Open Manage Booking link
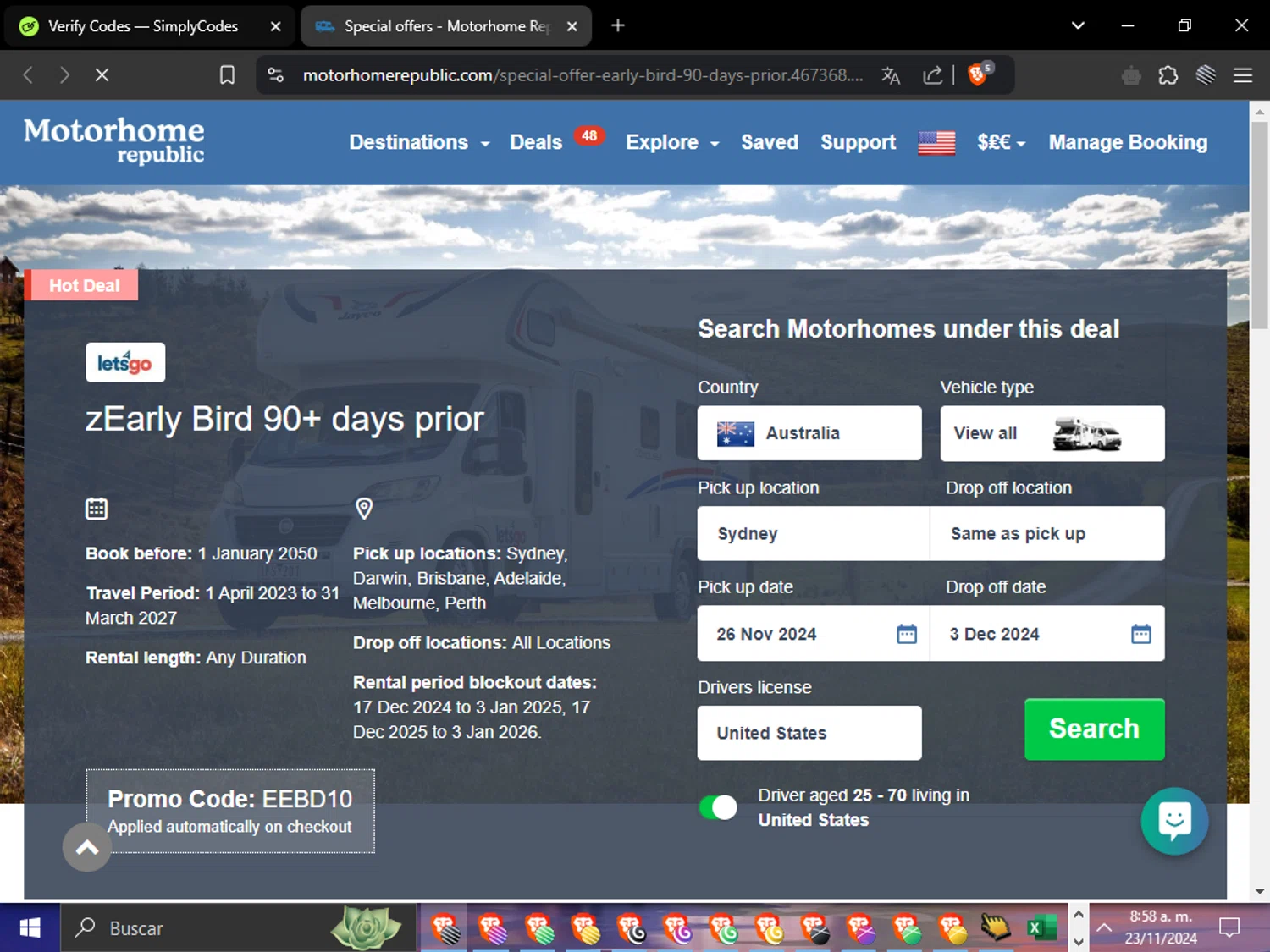 pos(1128,142)
